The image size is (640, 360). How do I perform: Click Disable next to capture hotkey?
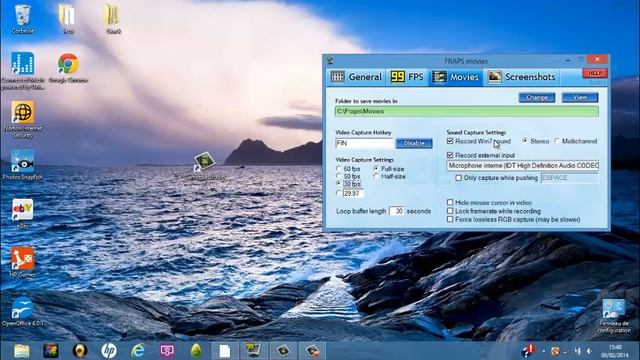click(x=414, y=143)
